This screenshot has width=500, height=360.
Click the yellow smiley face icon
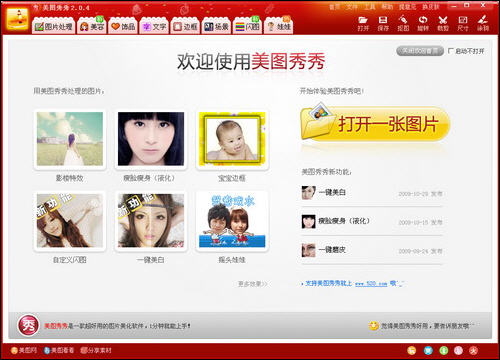[x=374, y=326]
